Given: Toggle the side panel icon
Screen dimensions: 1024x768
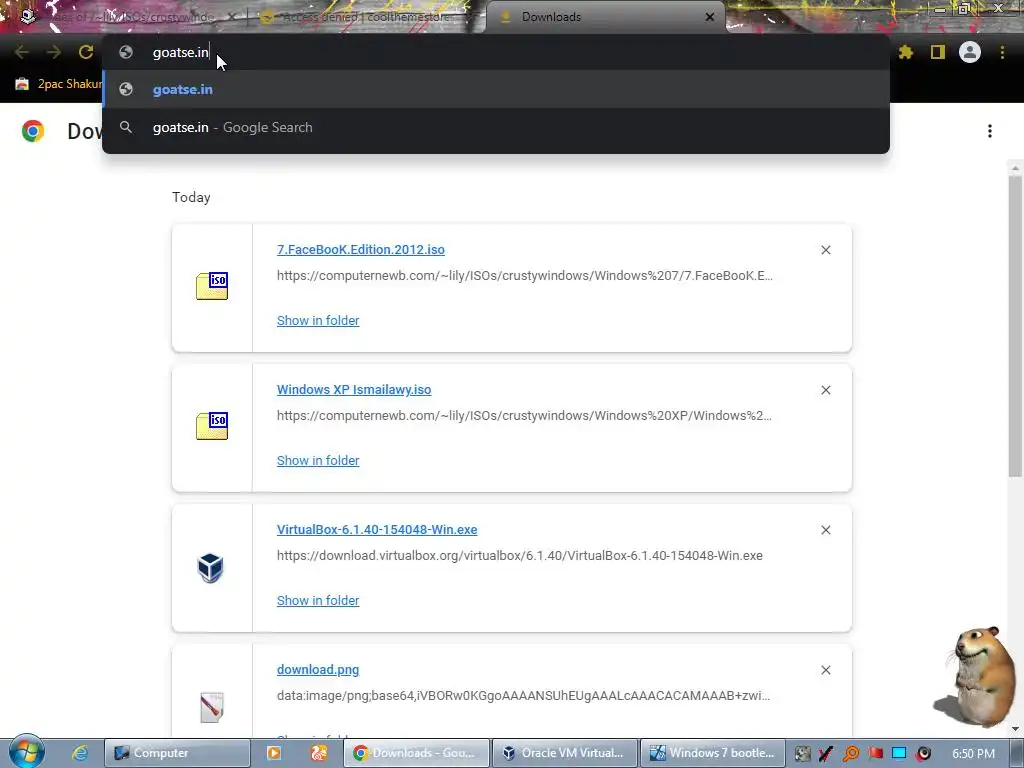Looking at the screenshot, I should point(937,52).
